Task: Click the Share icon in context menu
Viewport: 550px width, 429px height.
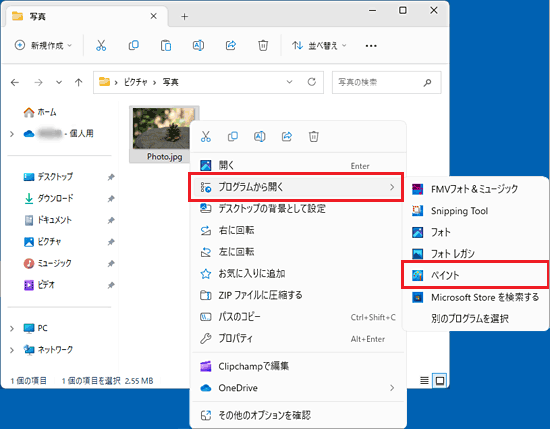Action: 287,136
